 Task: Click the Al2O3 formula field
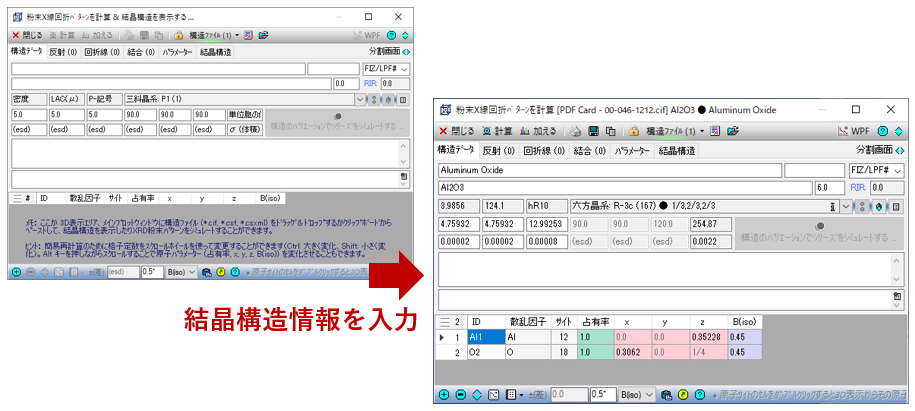tap(624, 188)
